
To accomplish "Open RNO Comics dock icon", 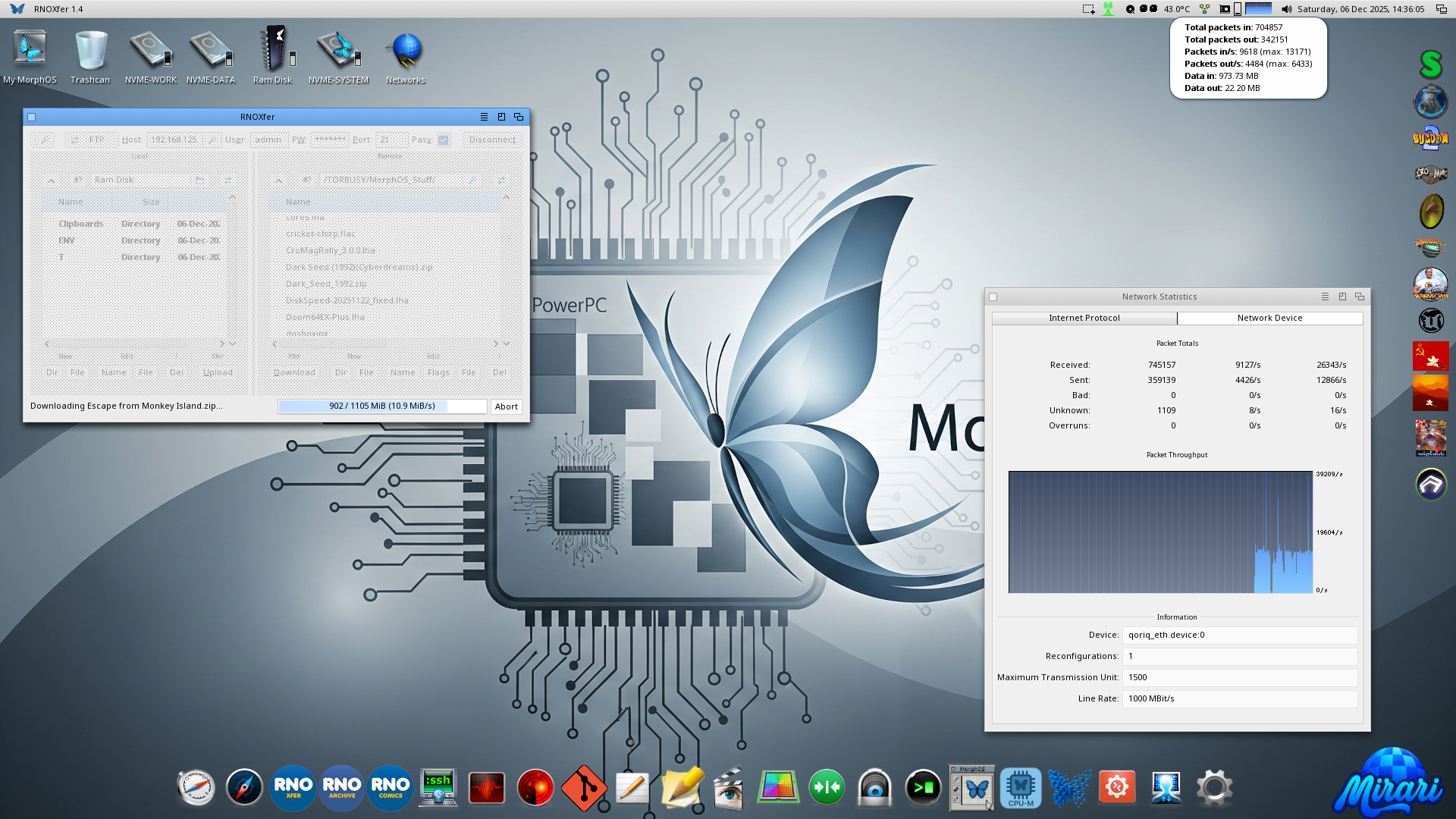I will click(x=391, y=788).
